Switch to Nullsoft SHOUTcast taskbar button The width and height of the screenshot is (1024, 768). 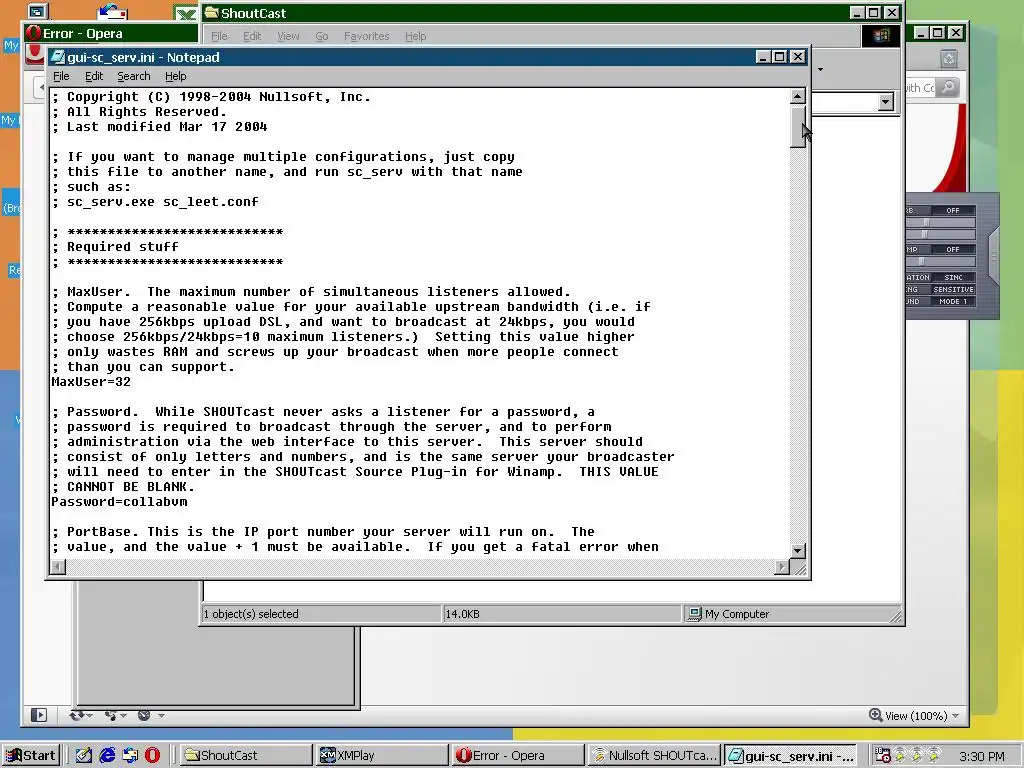coord(654,755)
